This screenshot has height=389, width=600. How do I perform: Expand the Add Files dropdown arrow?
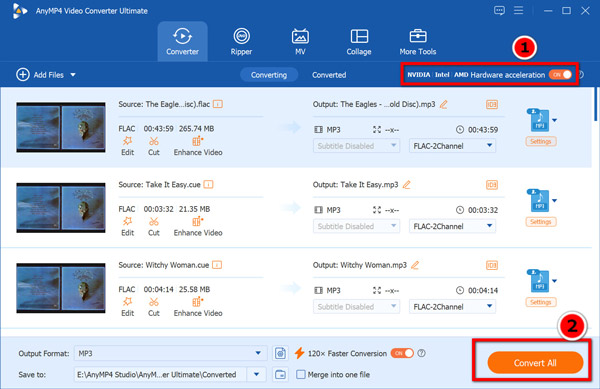tap(73, 75)
